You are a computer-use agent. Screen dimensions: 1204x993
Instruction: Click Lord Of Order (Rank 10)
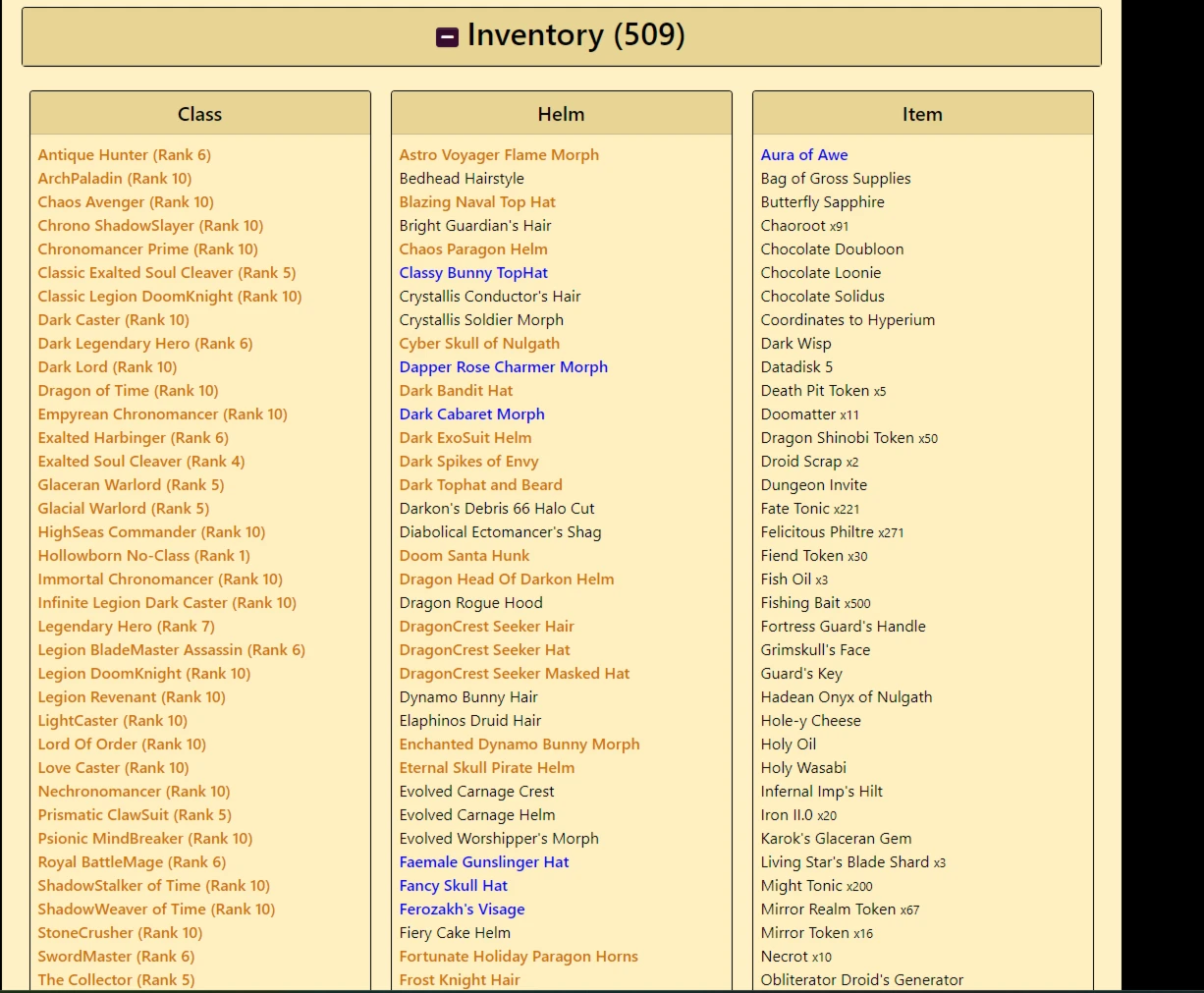click(x=123, y=745)
